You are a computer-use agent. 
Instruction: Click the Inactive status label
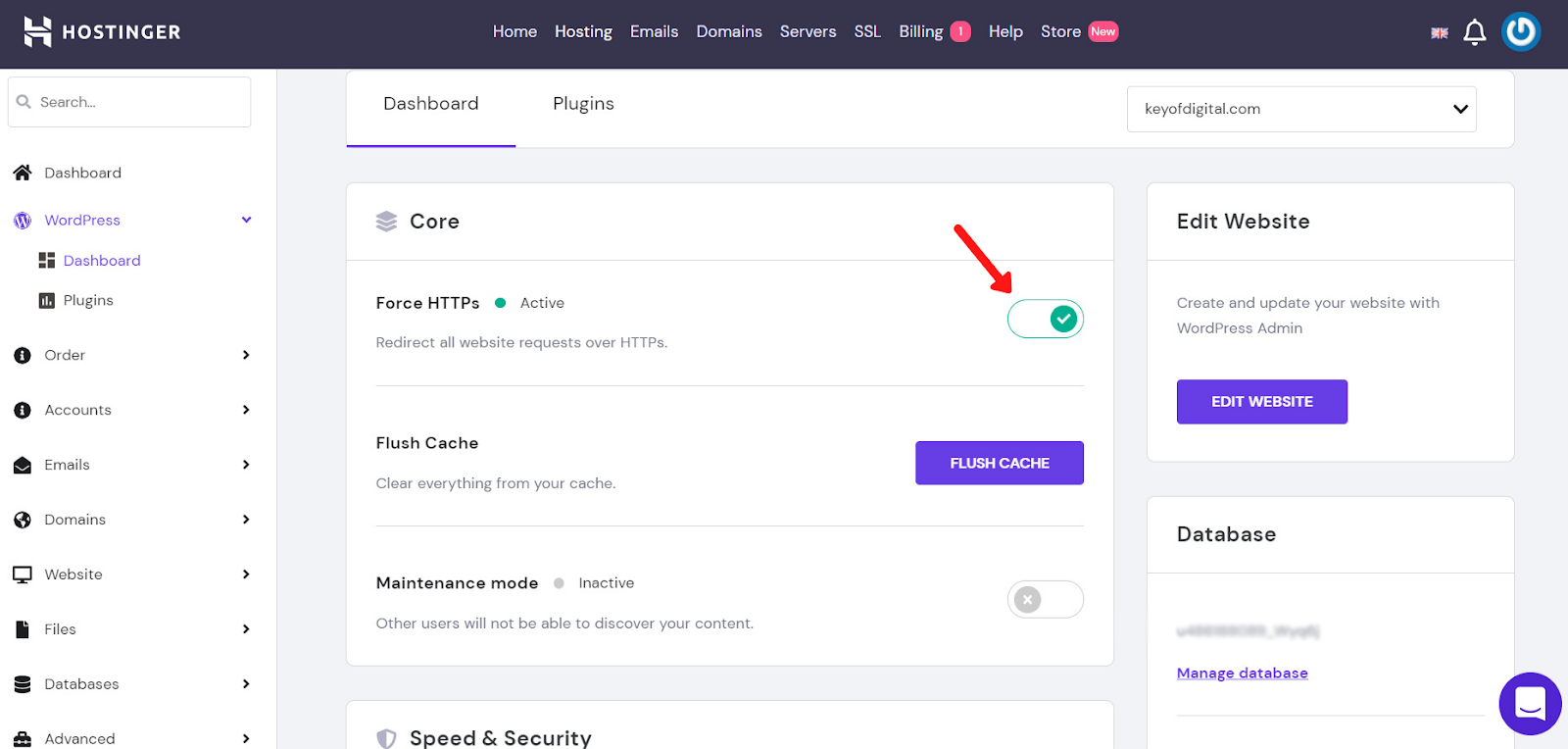tap(607, 583)
